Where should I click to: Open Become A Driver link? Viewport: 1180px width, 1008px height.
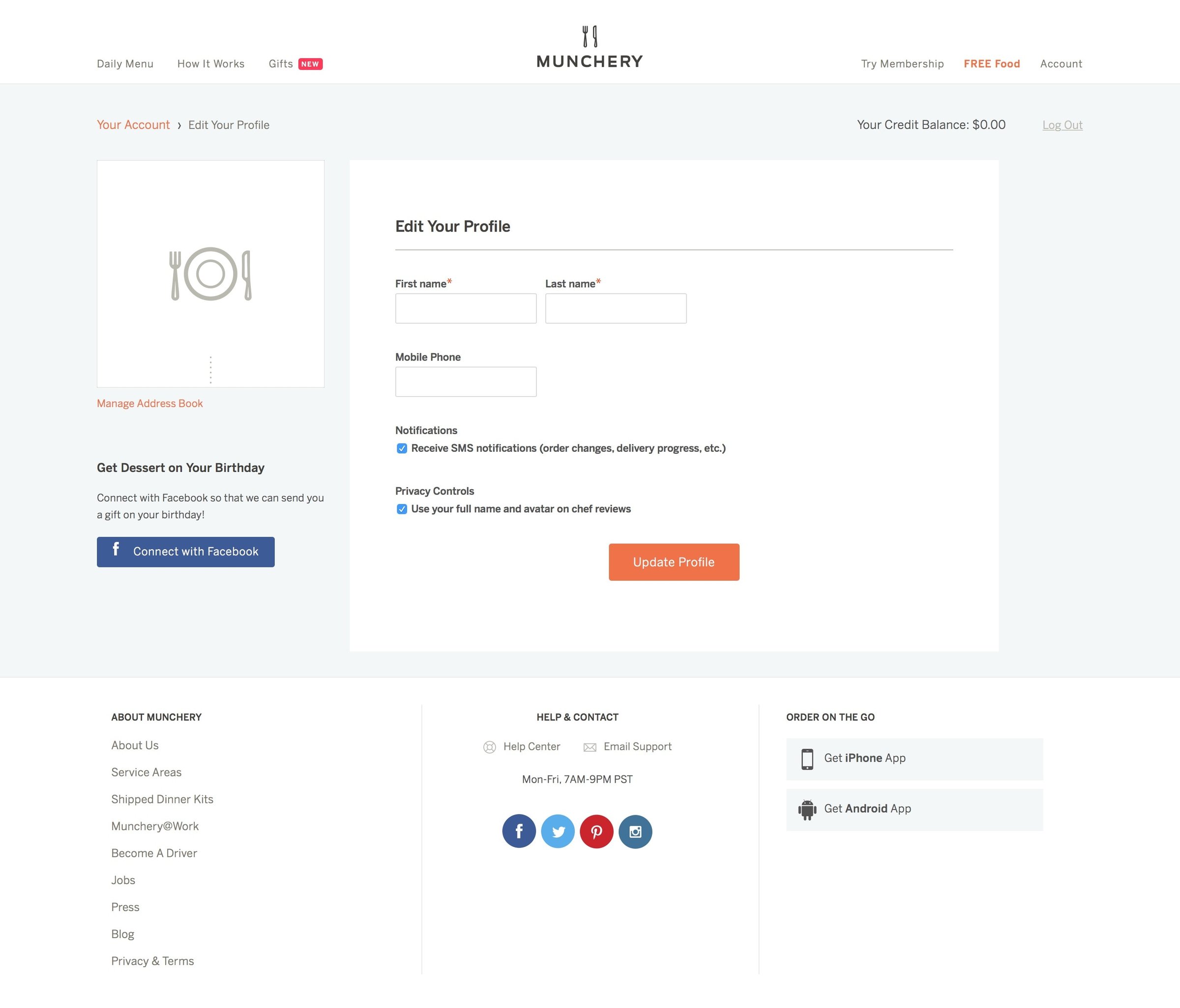click(154, 853)
